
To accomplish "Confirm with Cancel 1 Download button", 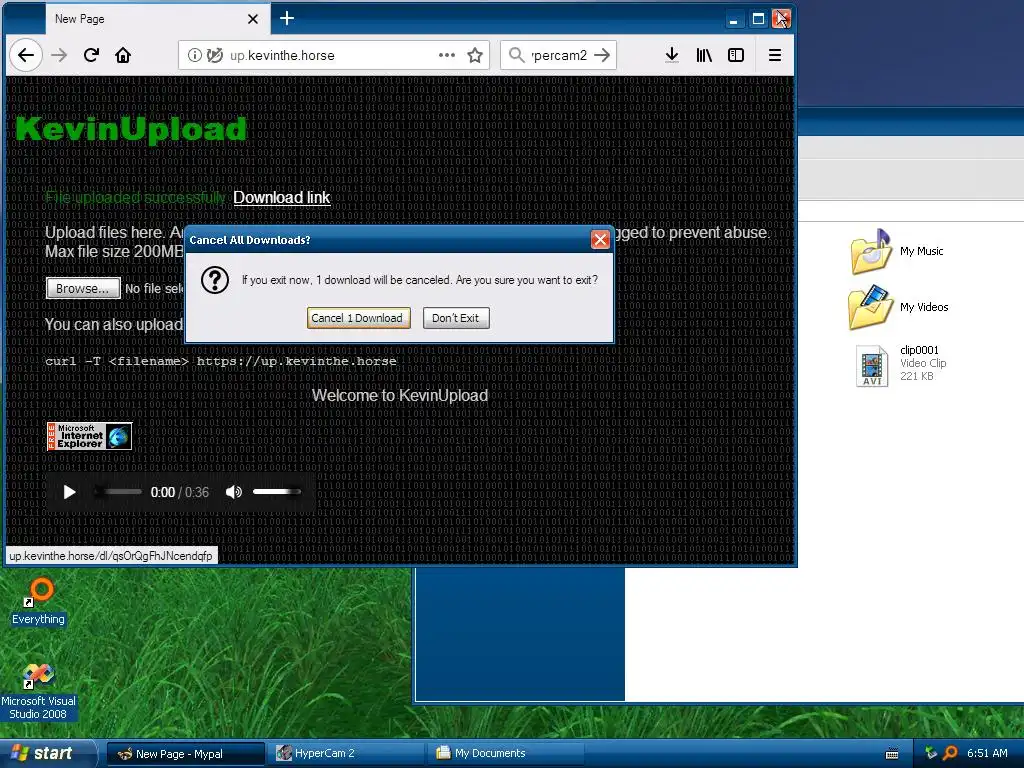I will [x=359, y=318].
